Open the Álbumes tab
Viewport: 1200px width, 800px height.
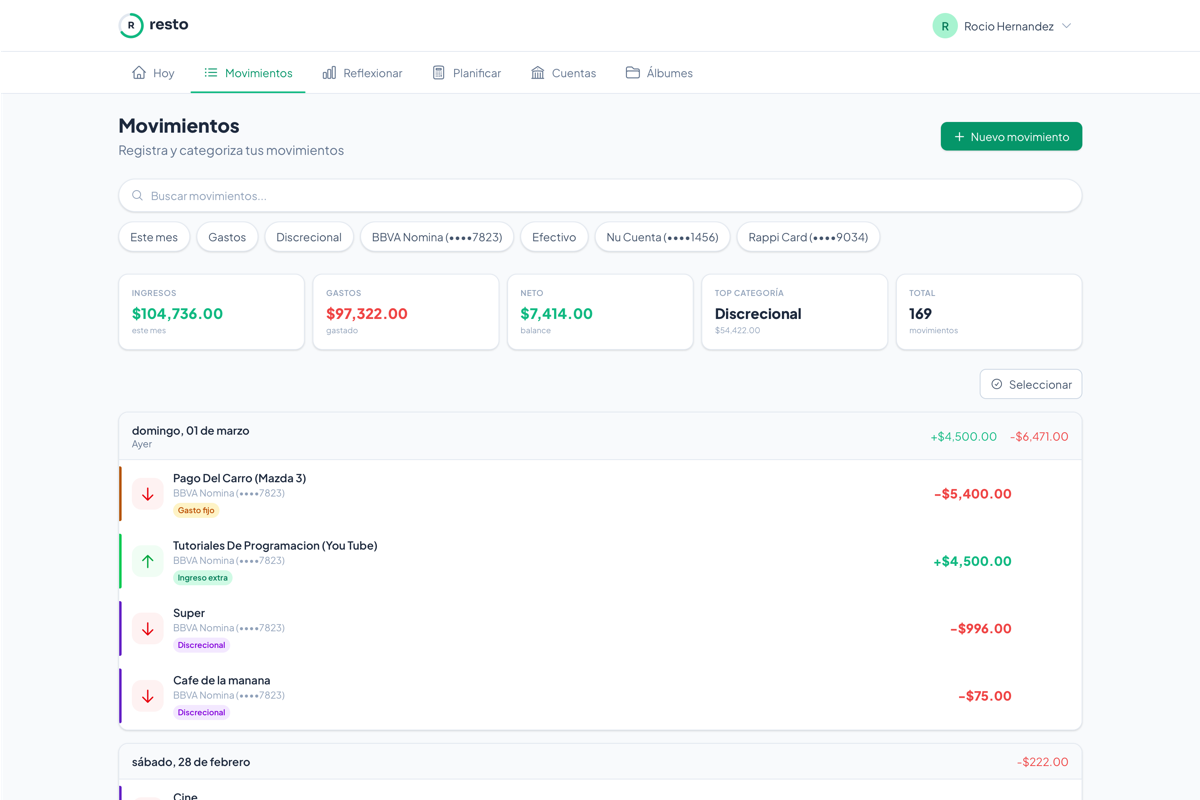pyautogui.click(x=659, y=73)
